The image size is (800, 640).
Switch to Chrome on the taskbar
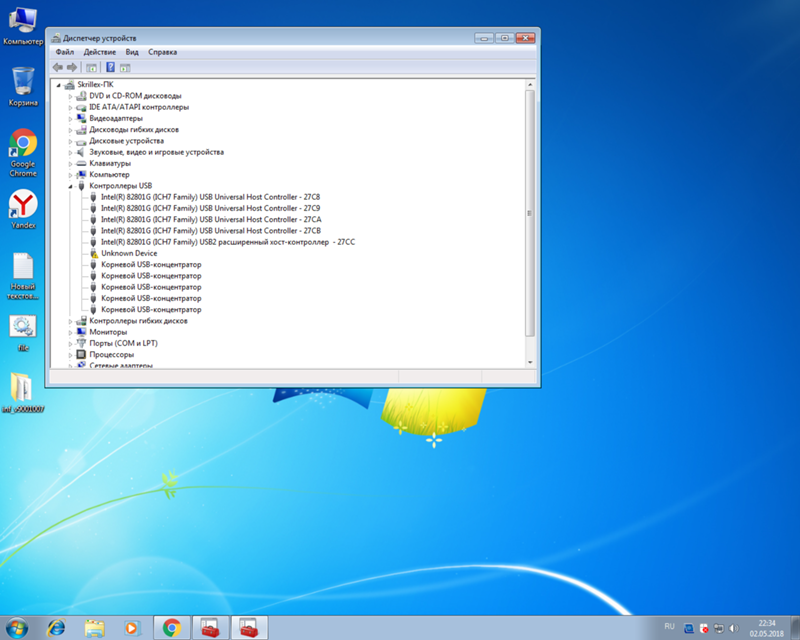point(172,628)
